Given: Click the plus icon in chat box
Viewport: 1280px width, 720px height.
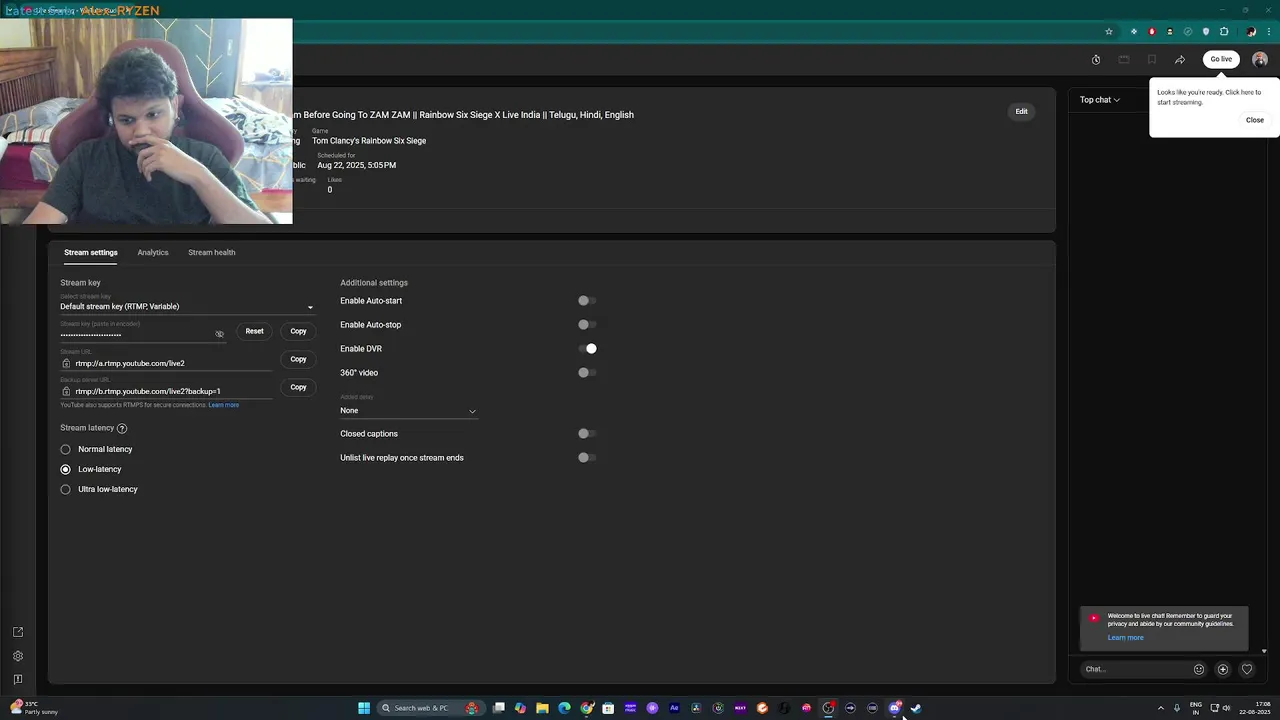Looking at the screenshot, I should coord(1223,669).
